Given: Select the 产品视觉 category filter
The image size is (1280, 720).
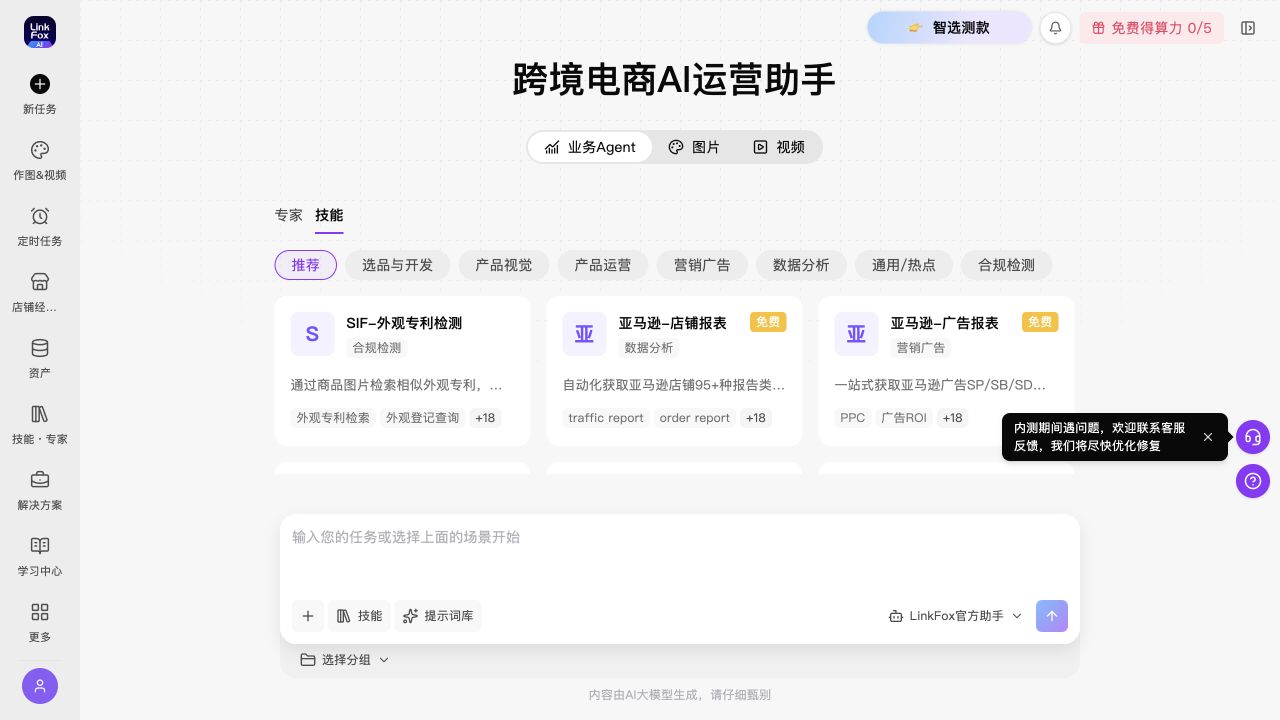Looking at the screenshot, I should click(504, 265).
